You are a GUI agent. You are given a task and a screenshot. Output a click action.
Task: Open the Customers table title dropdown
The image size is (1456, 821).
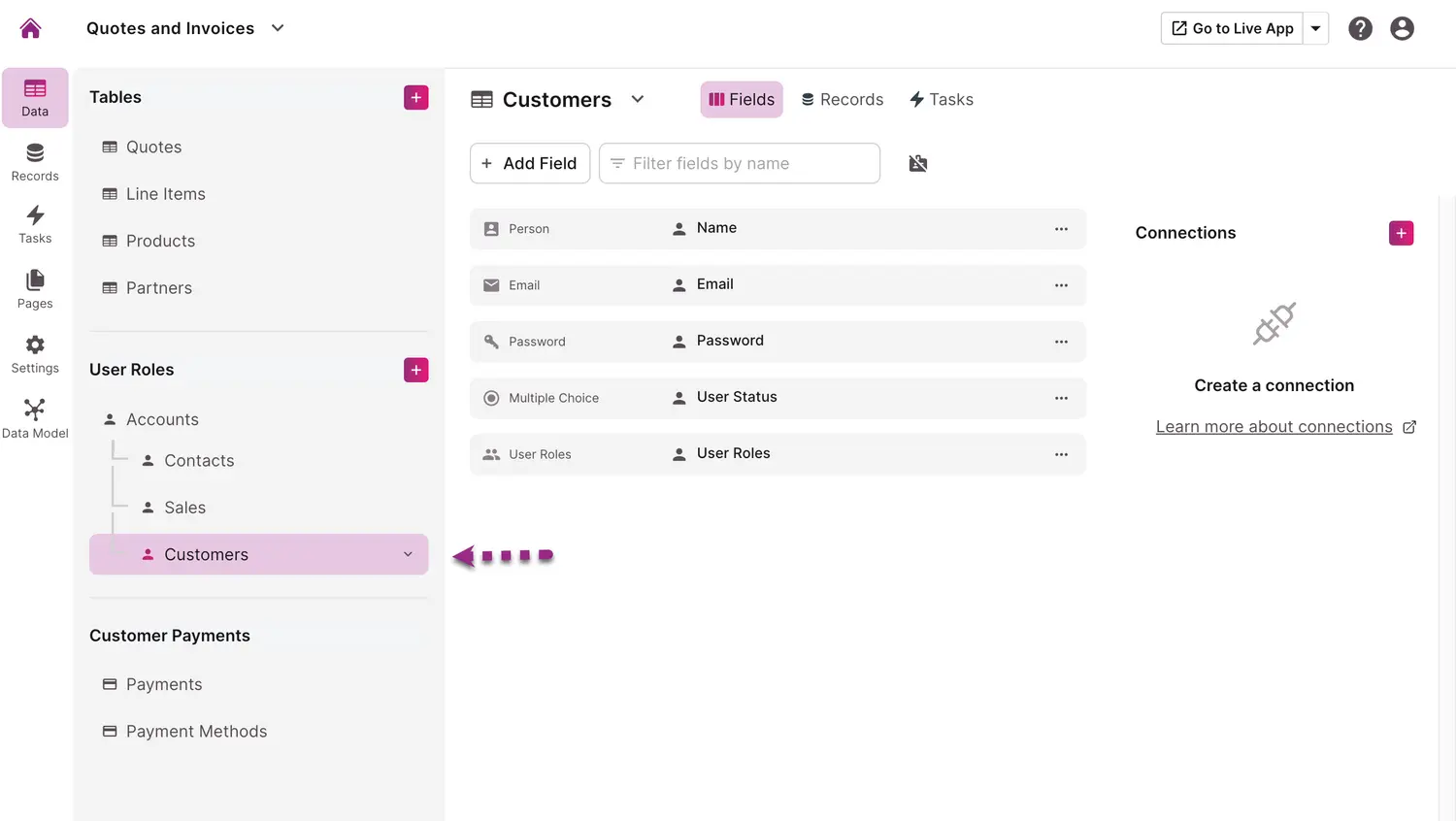pyautogui.click(x=638, y=99)
